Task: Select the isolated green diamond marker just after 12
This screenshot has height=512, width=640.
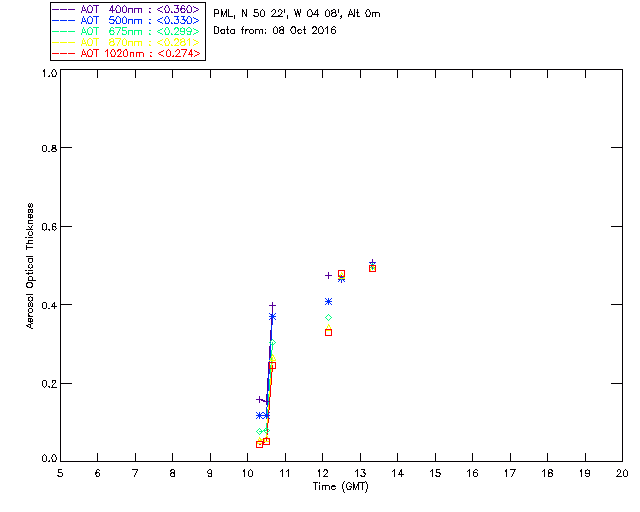Action: pyautogui.click(x=328, y=318)
